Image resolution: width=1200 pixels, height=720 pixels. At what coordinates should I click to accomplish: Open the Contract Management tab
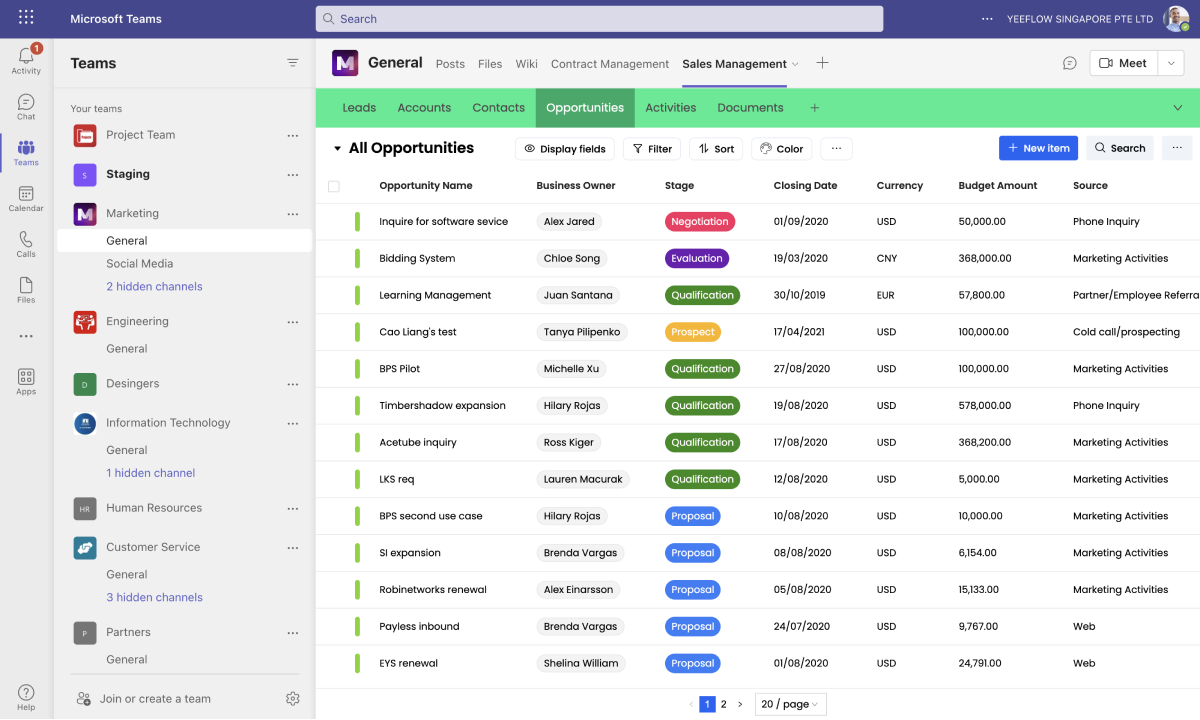[609, 64]
